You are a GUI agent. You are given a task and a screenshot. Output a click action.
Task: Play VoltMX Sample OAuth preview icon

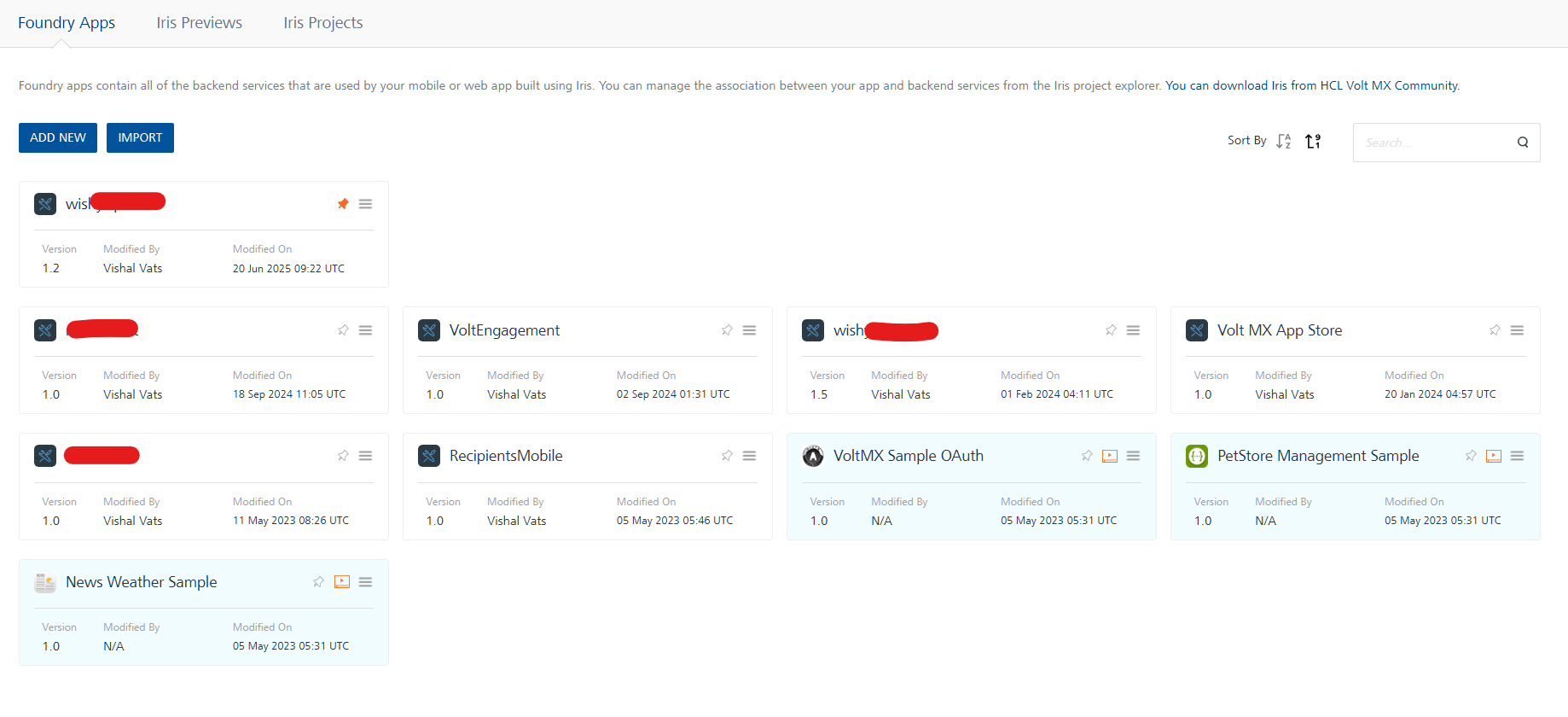[1110, 456]
